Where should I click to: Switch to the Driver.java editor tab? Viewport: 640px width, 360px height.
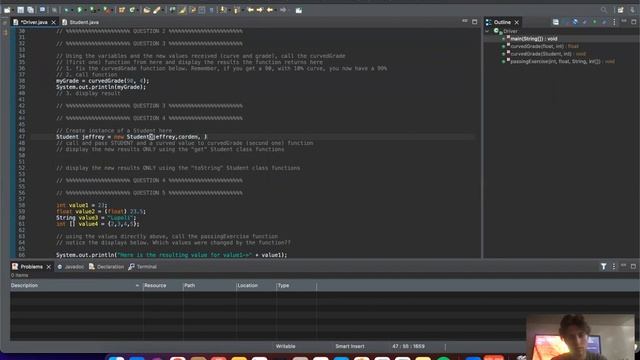pos(34,22)
